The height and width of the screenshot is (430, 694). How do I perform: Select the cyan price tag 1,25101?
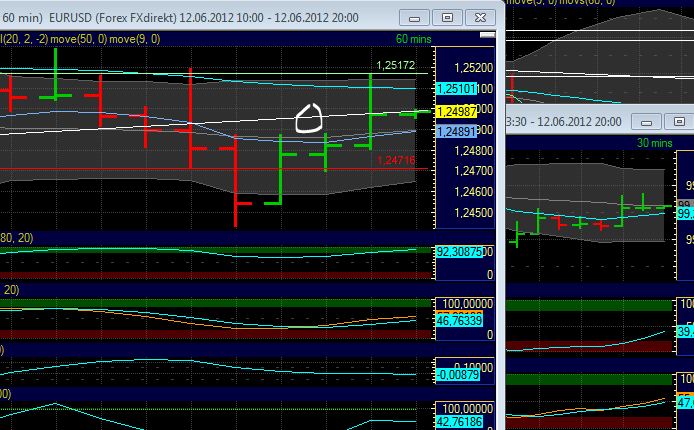[457, 89]
